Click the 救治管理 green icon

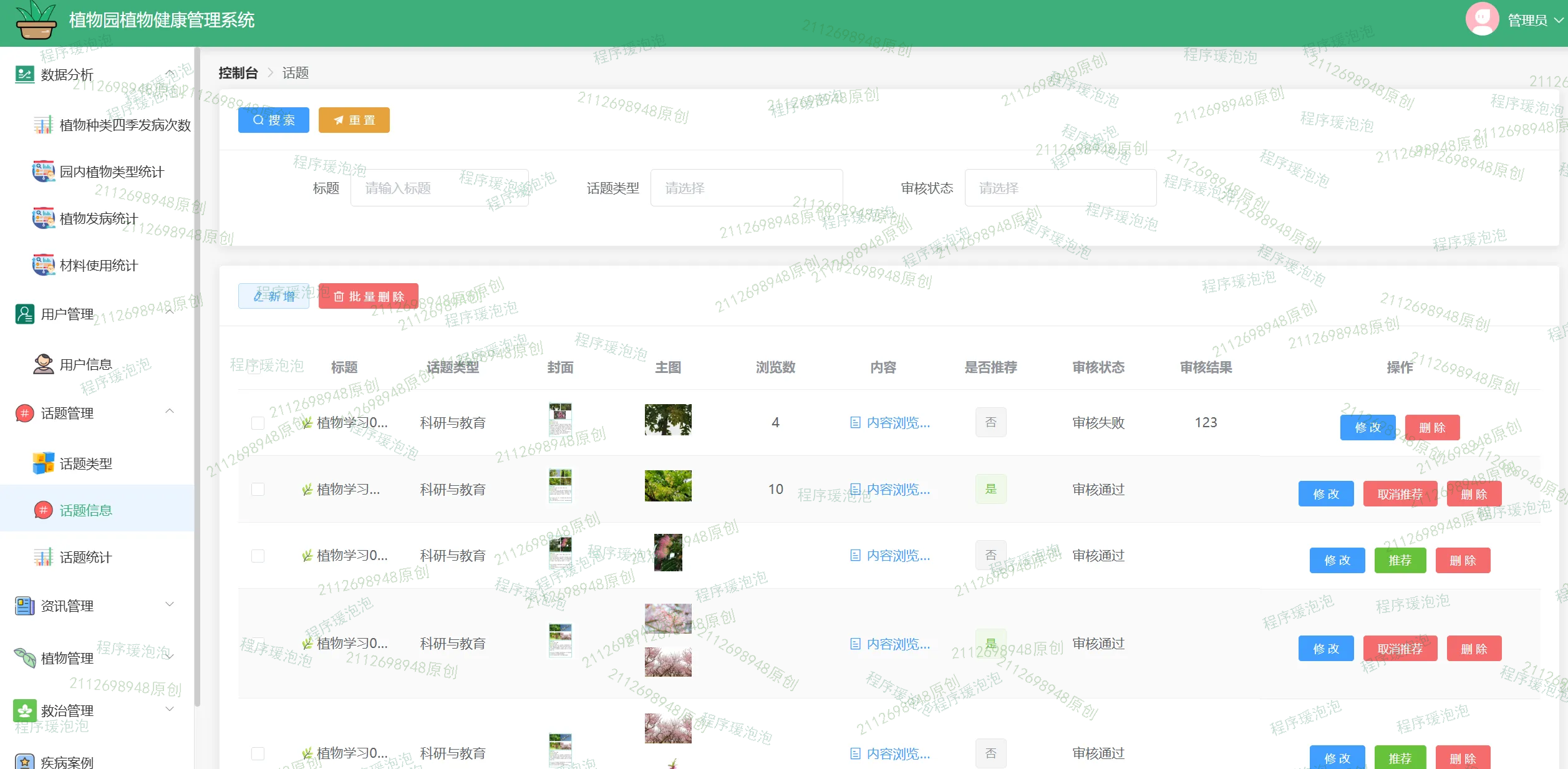click(25, 710)
